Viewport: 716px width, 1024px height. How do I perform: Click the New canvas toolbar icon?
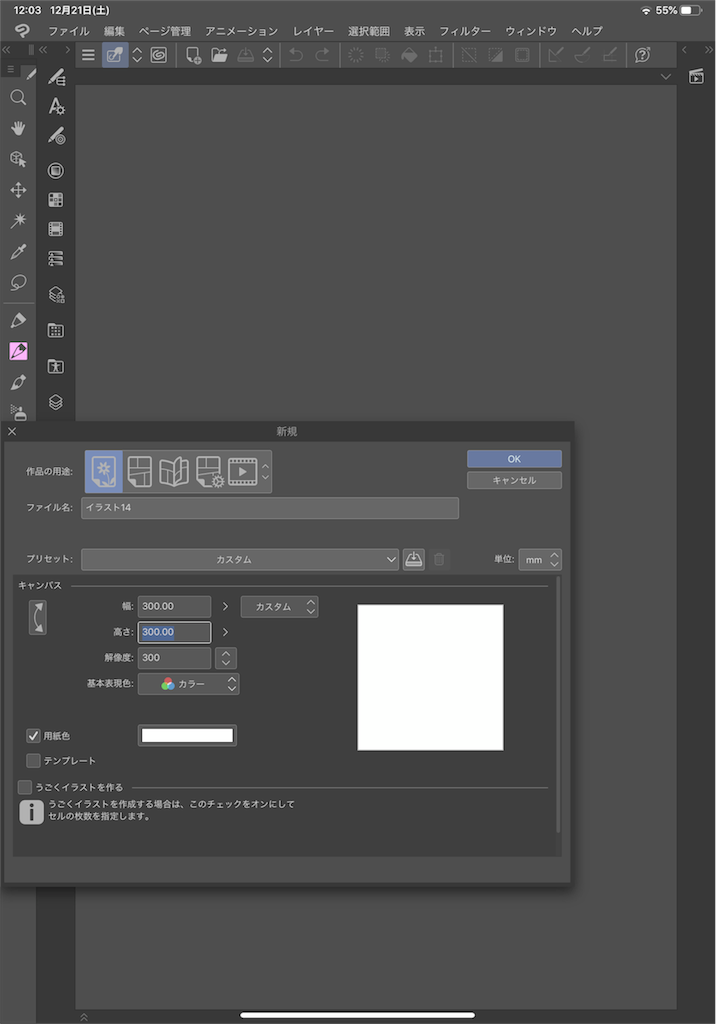[193, 55]
